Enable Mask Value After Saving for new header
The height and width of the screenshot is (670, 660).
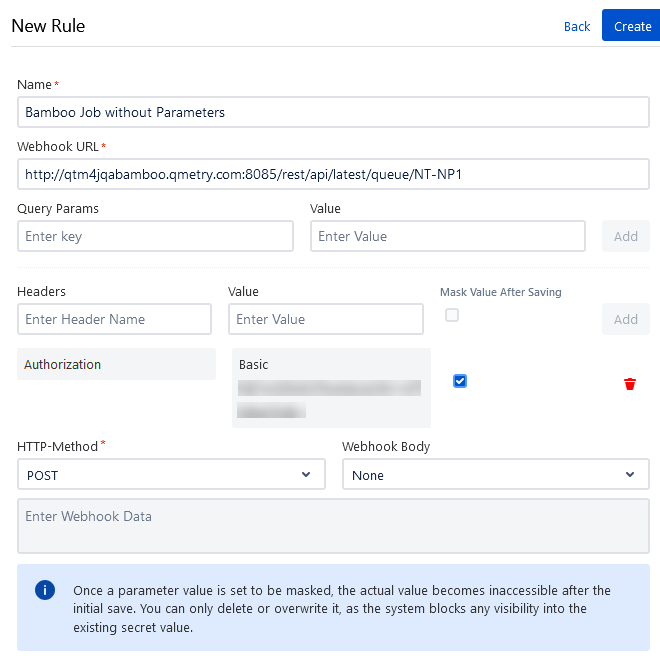coord(452,315)
